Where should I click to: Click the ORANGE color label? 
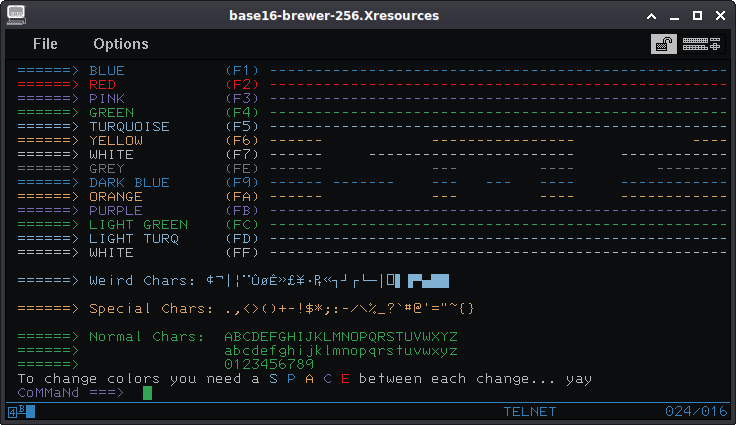[x=116, y=197]
